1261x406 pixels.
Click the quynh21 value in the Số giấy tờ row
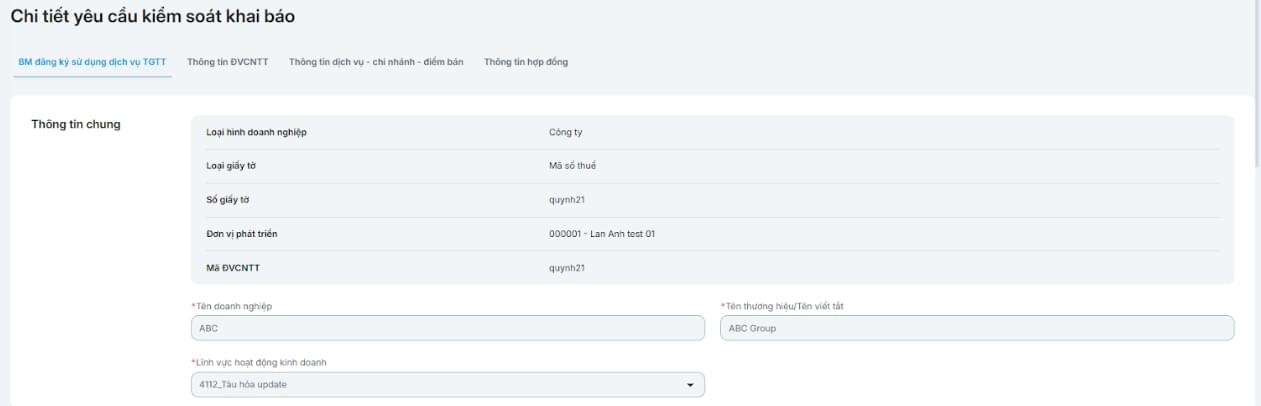point(567,200)
